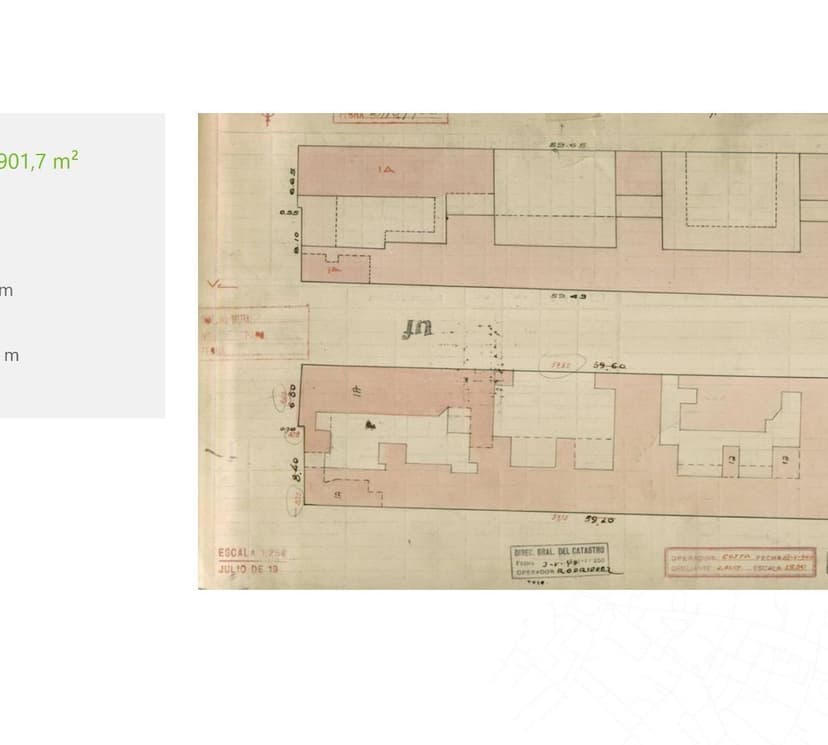Image resolution: width=828 pixels, height=745 pixels.
Task: Click the red 'ESCALA' label on map
Action: pos(238,553)
